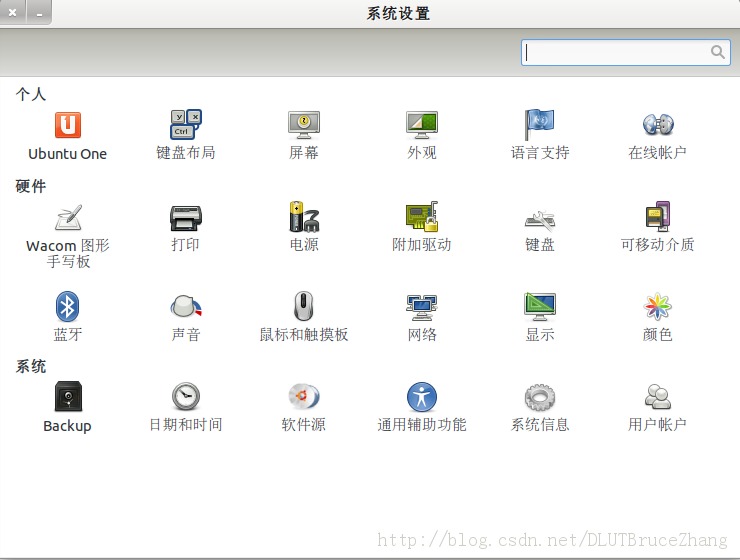The width and height of the screenshot is (740, 560).
Task: Open 可移动介质 removable media settings
Action: coord(658,217)
